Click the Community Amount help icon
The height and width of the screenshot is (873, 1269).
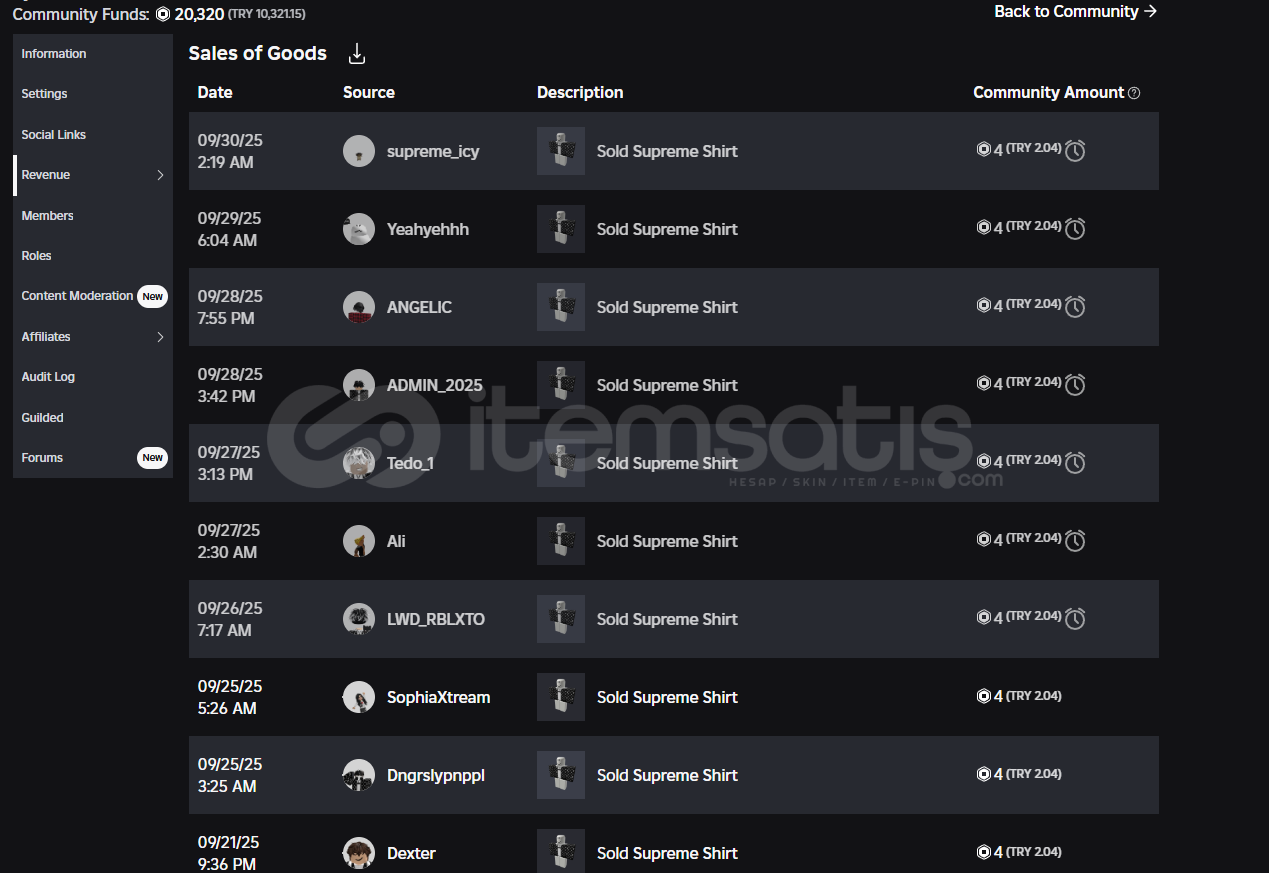[x=1134, y=93]
